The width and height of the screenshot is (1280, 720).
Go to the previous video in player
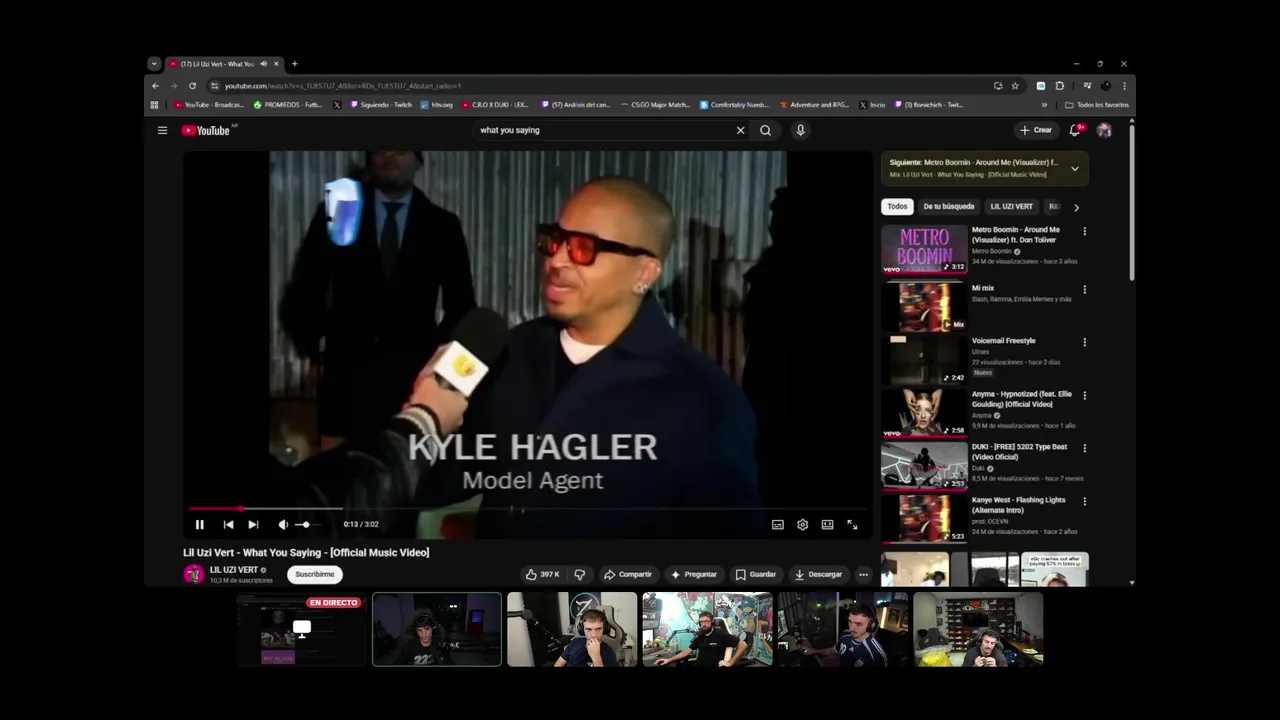[228, 524]
